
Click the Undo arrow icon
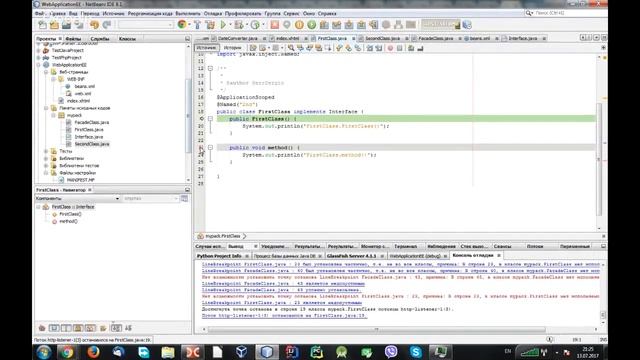point(95,25)
